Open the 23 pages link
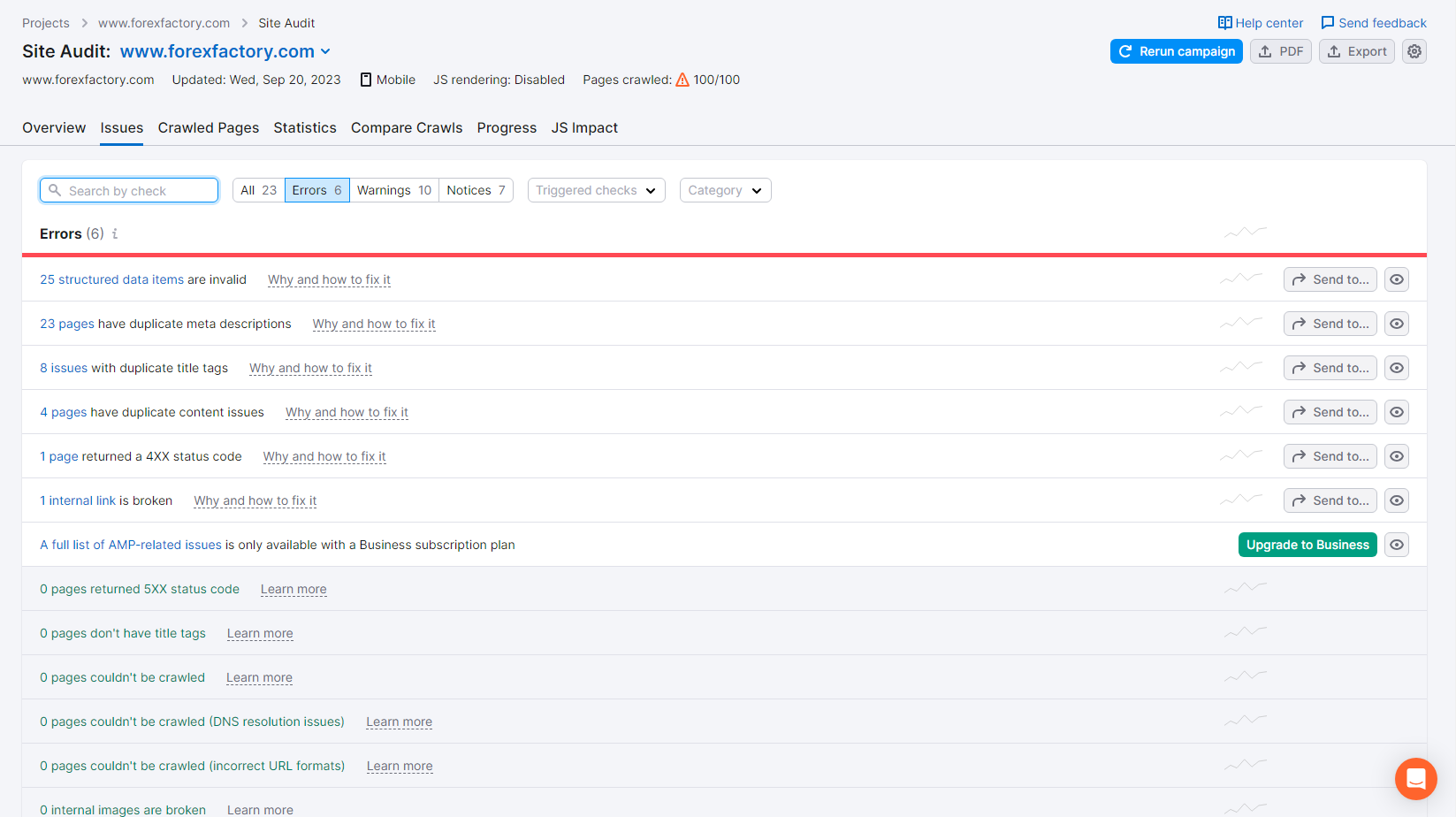Image resolution: width=1456 pixels, height=817 pixels. [x=67, y=324]
